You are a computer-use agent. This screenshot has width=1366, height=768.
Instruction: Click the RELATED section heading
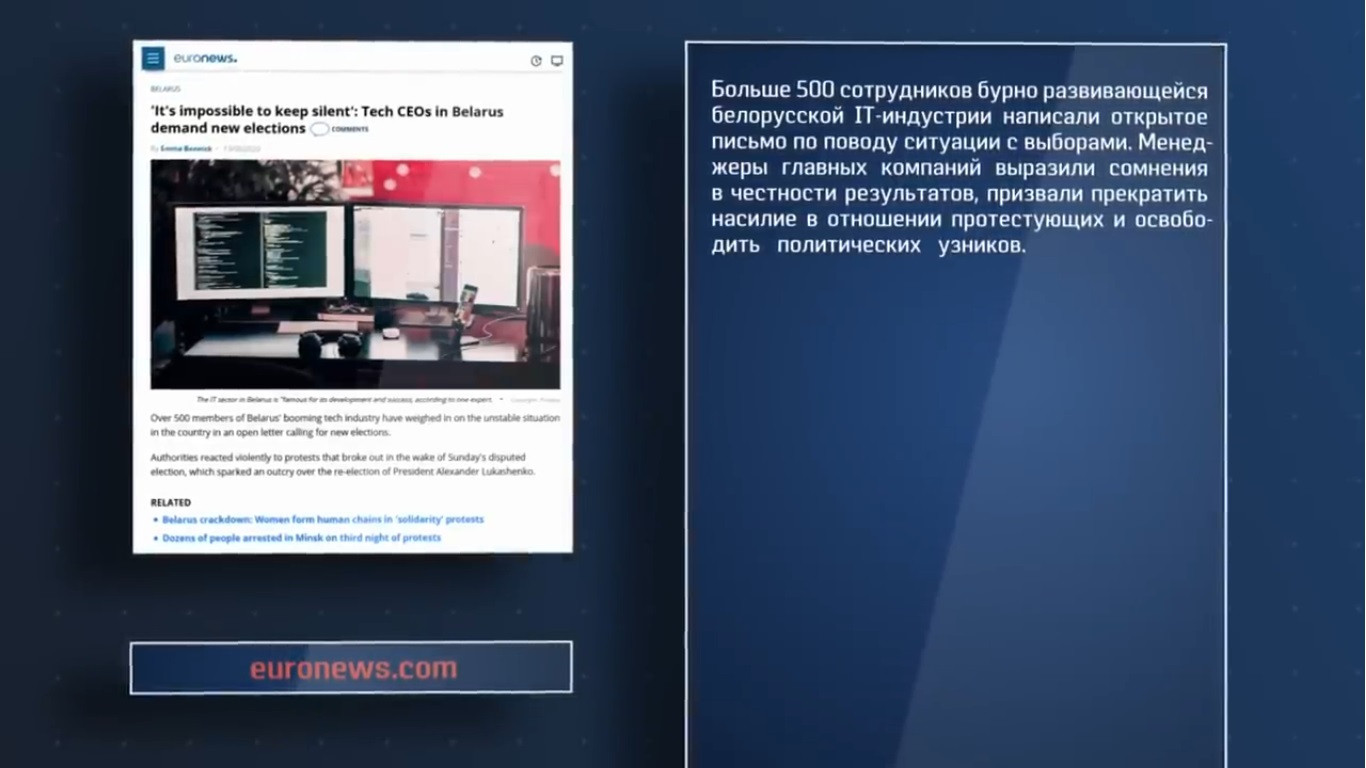click(170, 502)
